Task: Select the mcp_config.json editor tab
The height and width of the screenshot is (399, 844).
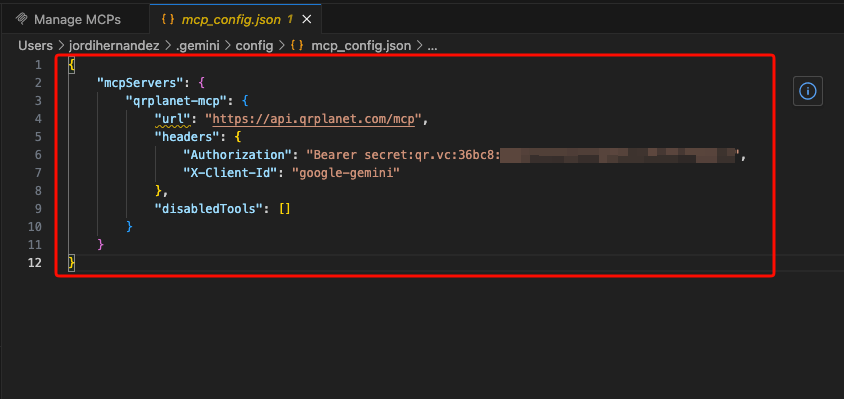Action: [x=236, y=19]
